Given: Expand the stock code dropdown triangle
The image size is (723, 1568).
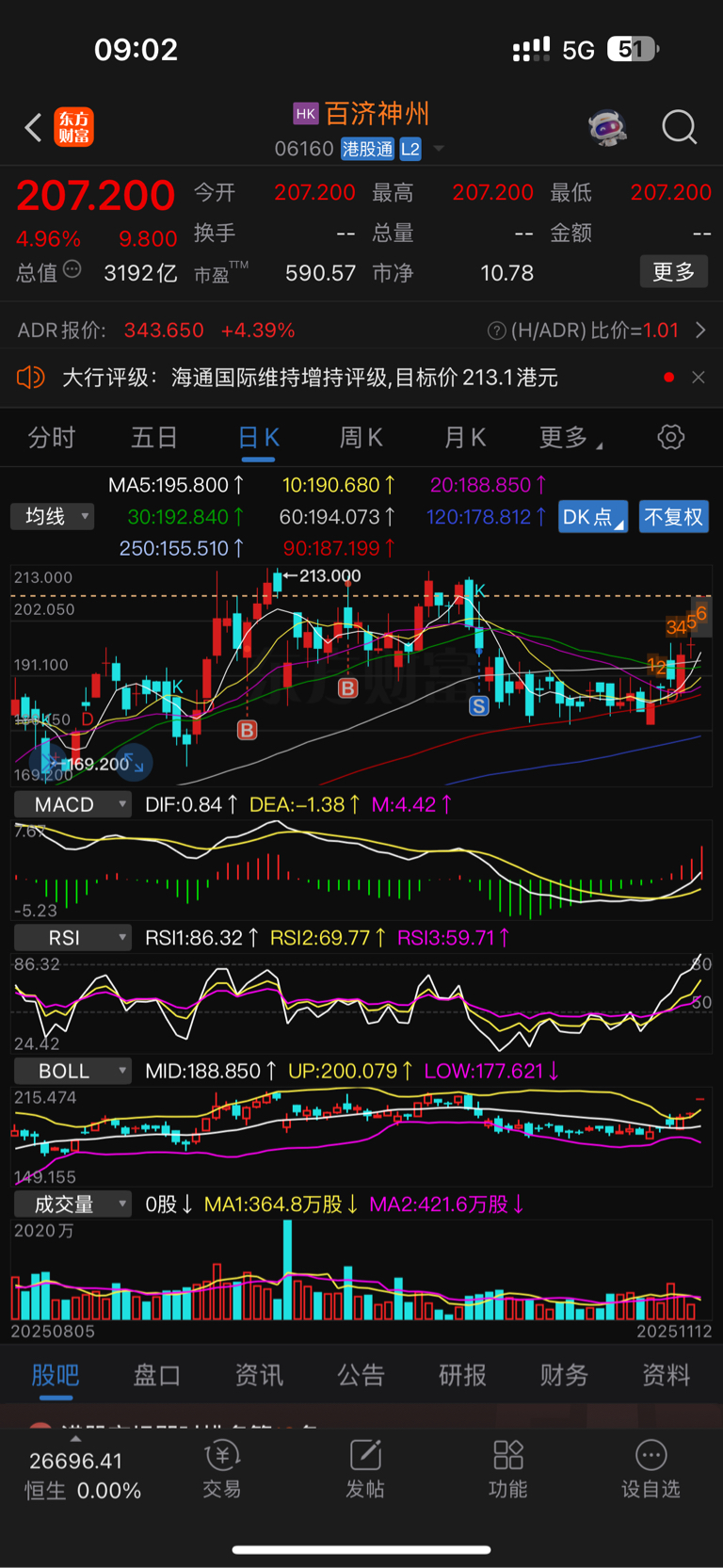Looking at the screenshot, I should 438,149.
